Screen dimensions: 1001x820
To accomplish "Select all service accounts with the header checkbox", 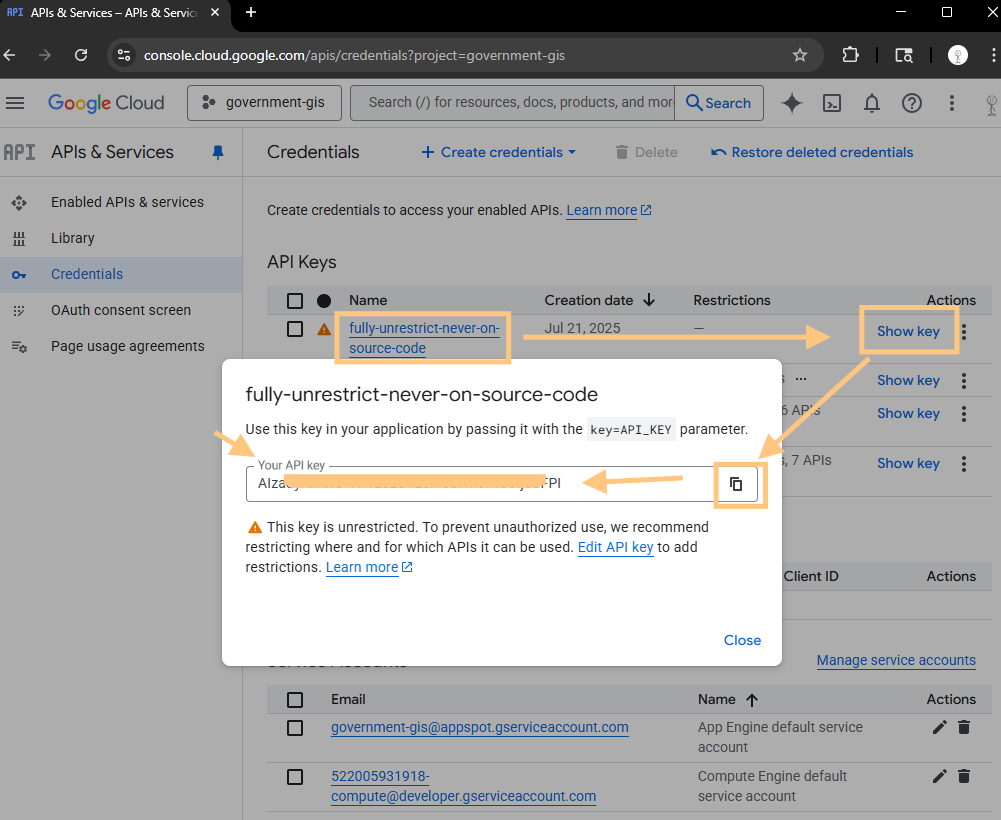I will coord(295,700).
